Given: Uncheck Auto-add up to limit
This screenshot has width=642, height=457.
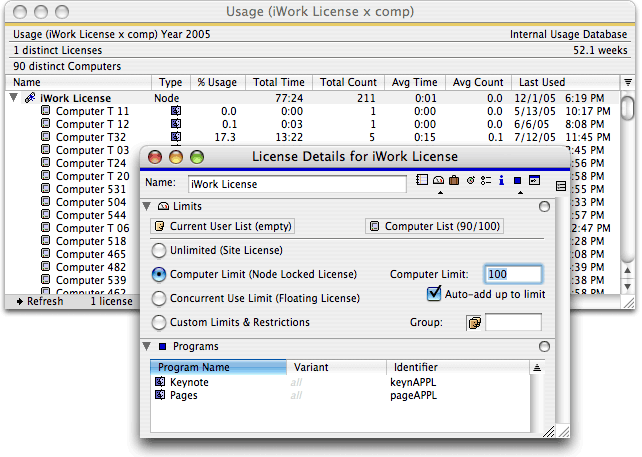Looking at the screenshot, I should (x=434, y=294).
